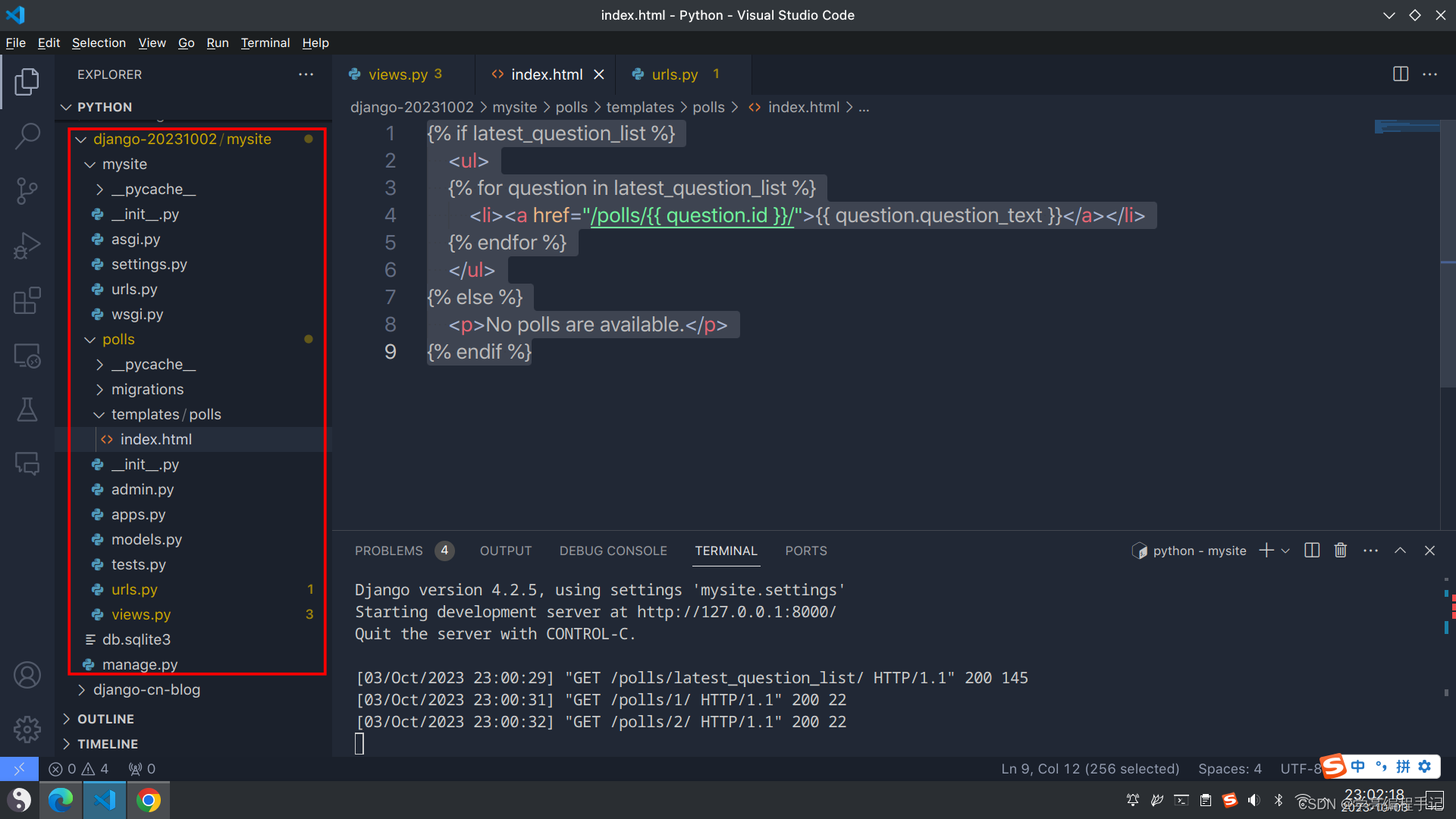Screen dimensions: 1456x819
Task: Click new terminal split button
Action: pyautogui.click(x=1311, y=551)
